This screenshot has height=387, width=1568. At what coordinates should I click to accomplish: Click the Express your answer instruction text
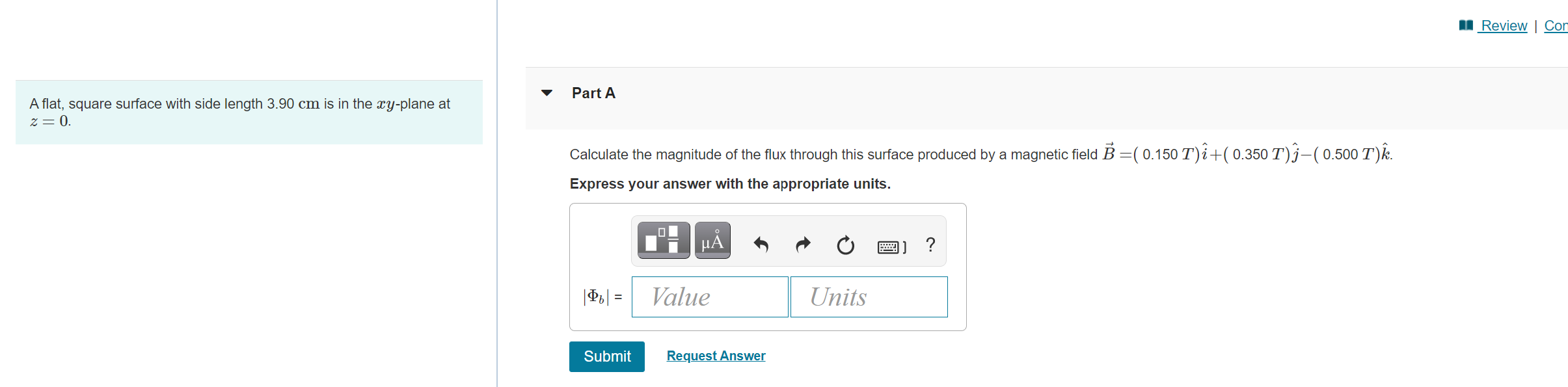(729, 184)
